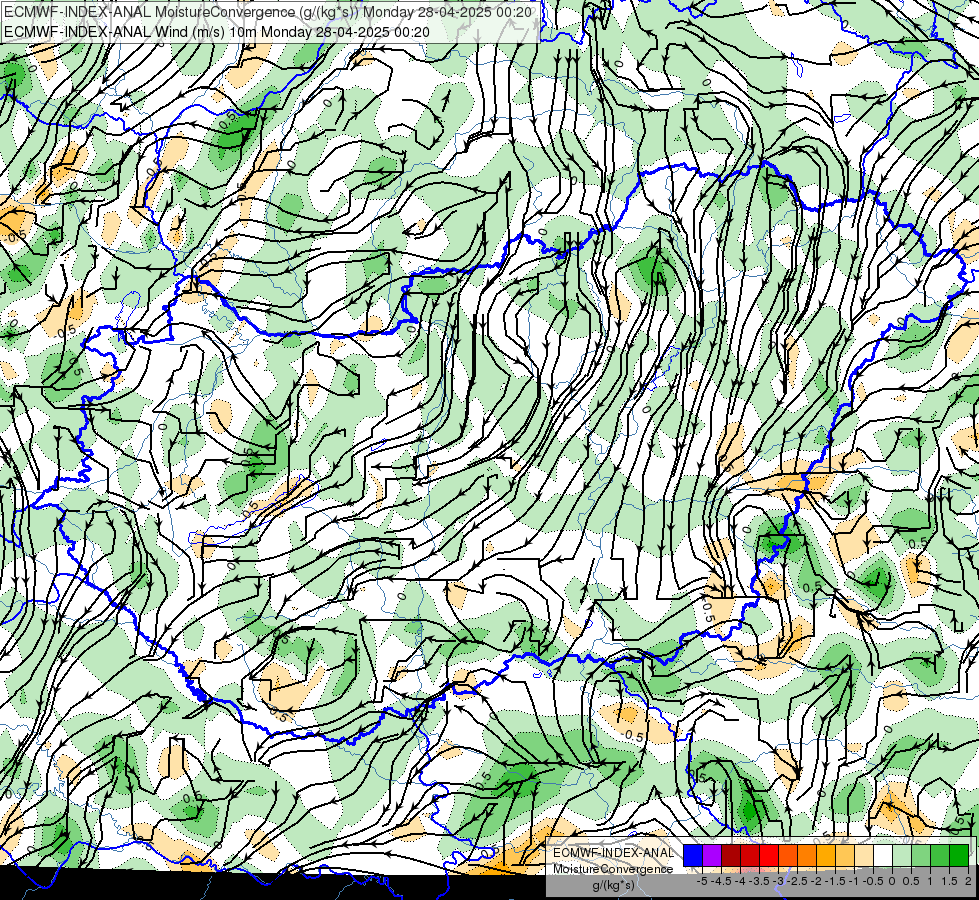Click the g/(kg*s) unit label in legend
Screen dimensions: 979x900
pyautogui.click(x=613, y=886)
